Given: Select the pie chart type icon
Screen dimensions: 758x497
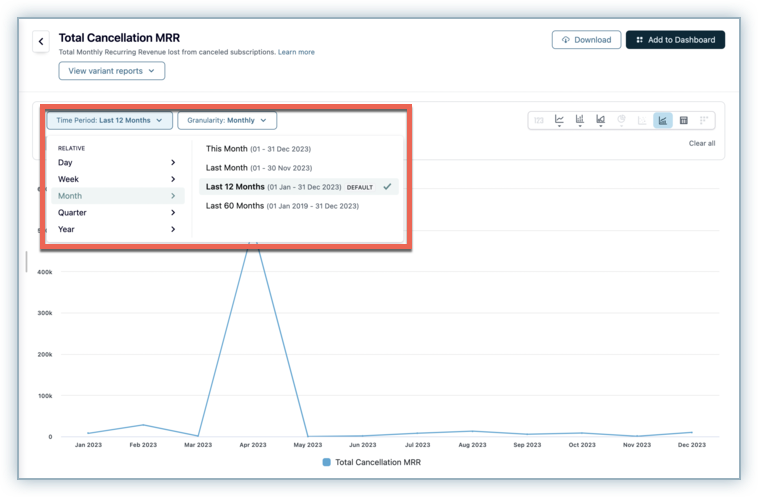Looking at the screenshot, I should click(621, 120).
